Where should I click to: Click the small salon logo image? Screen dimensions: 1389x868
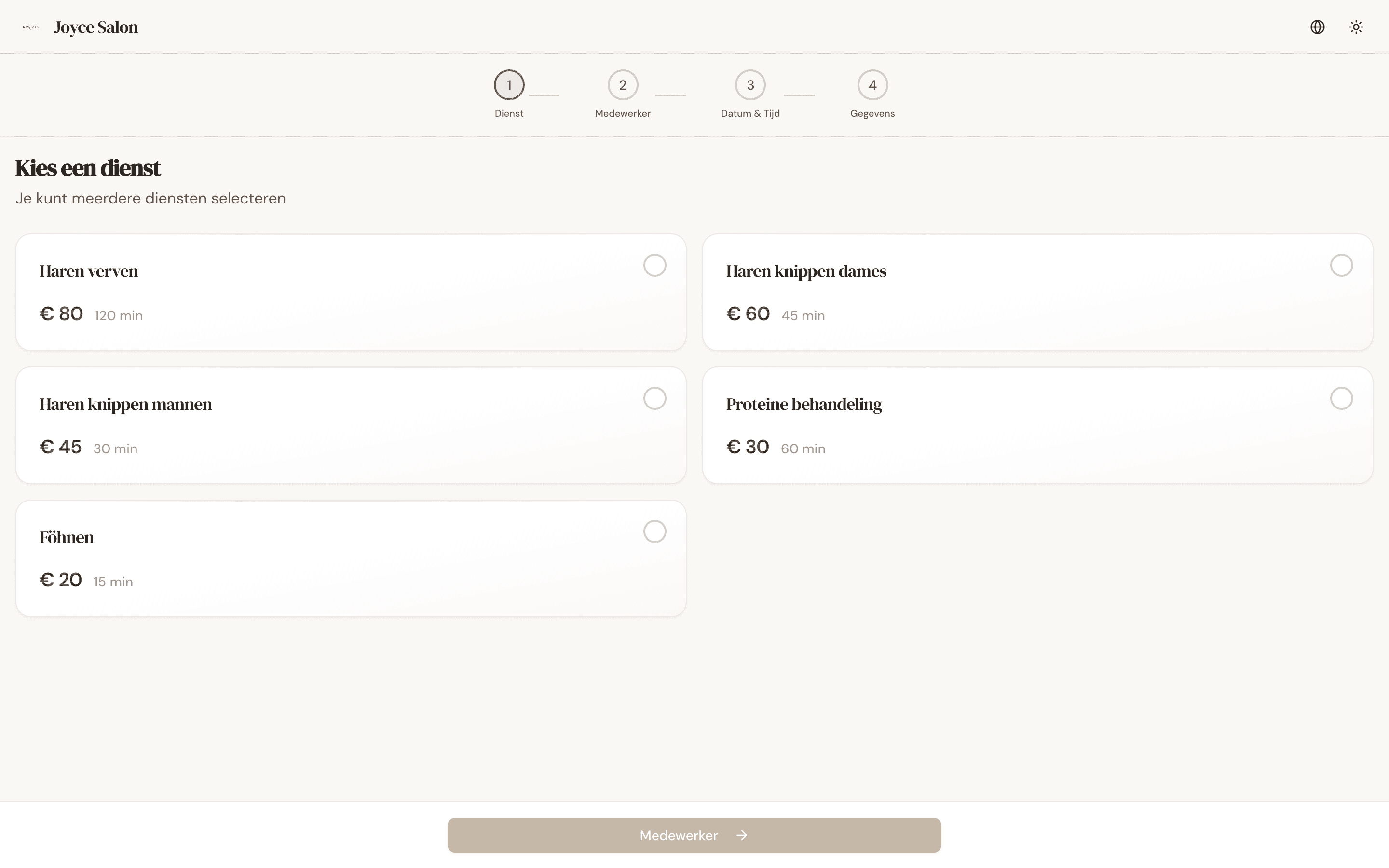pyautogui.click(x=30, y=27)
